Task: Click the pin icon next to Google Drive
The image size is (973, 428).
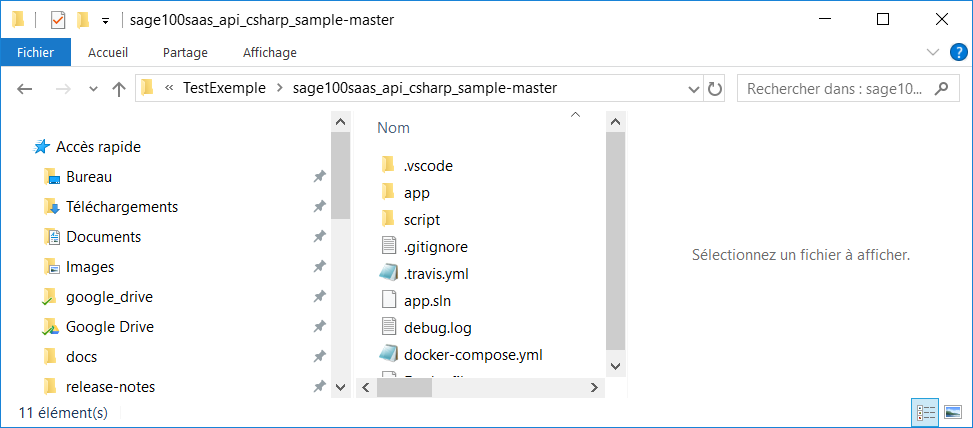Action: [x=319, y=328]
